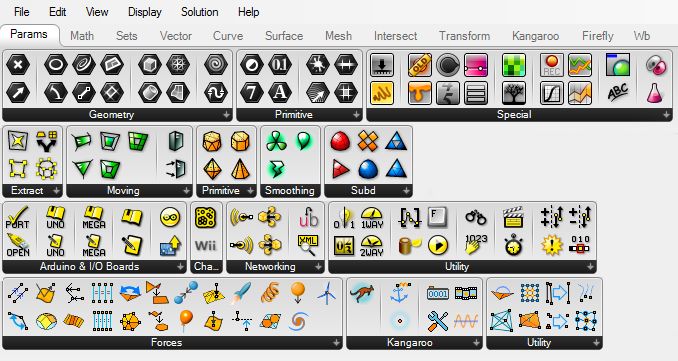Select the Line parameter icon
Screen dimensions: 678x361
[x=84, y=93]
